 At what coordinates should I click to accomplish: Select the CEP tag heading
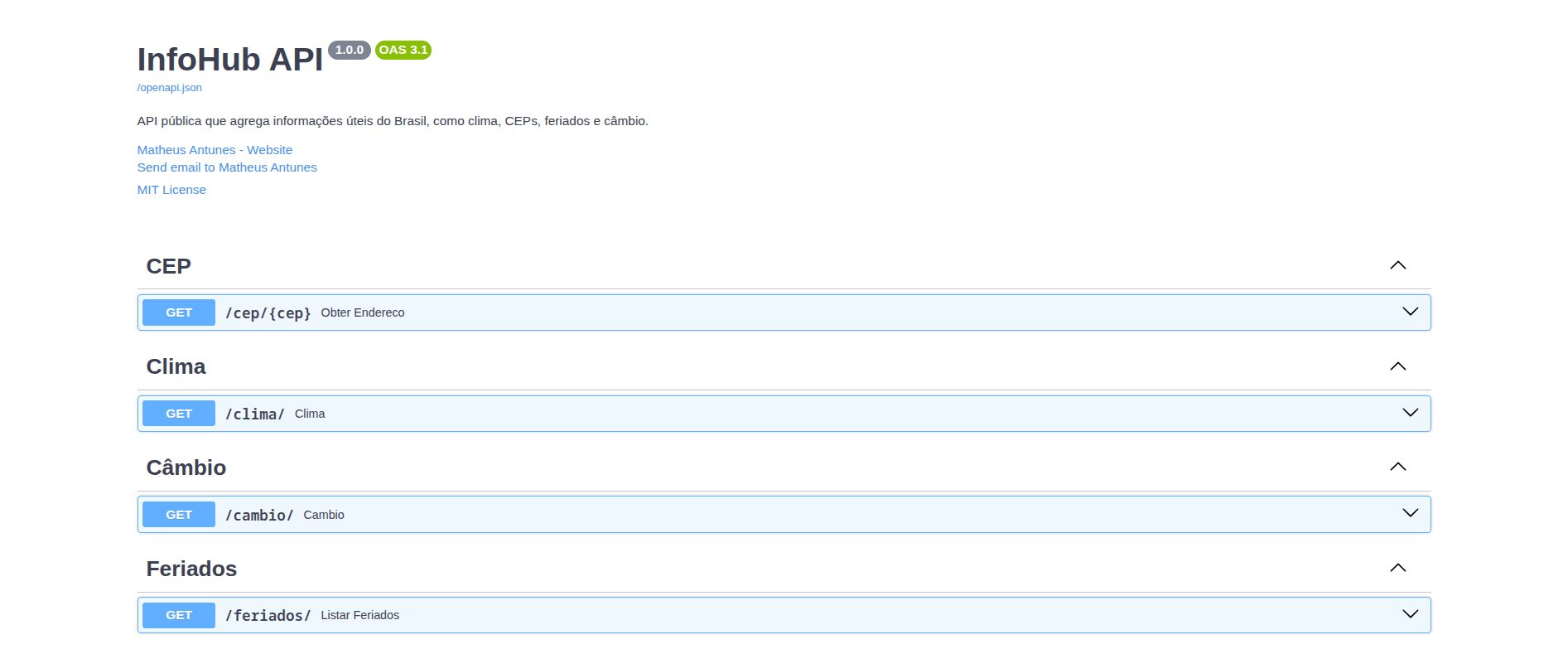coord(168,266)
